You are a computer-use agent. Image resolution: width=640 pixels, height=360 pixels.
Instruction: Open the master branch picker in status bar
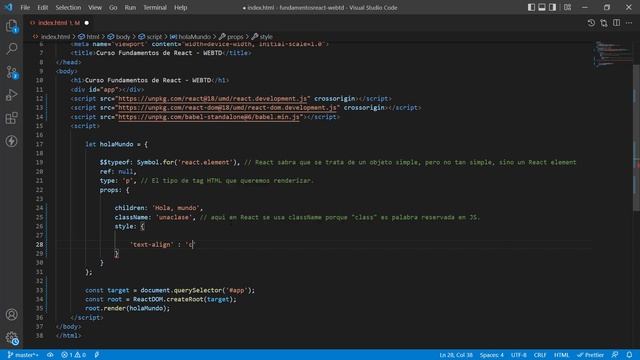[x=23, y=355]
